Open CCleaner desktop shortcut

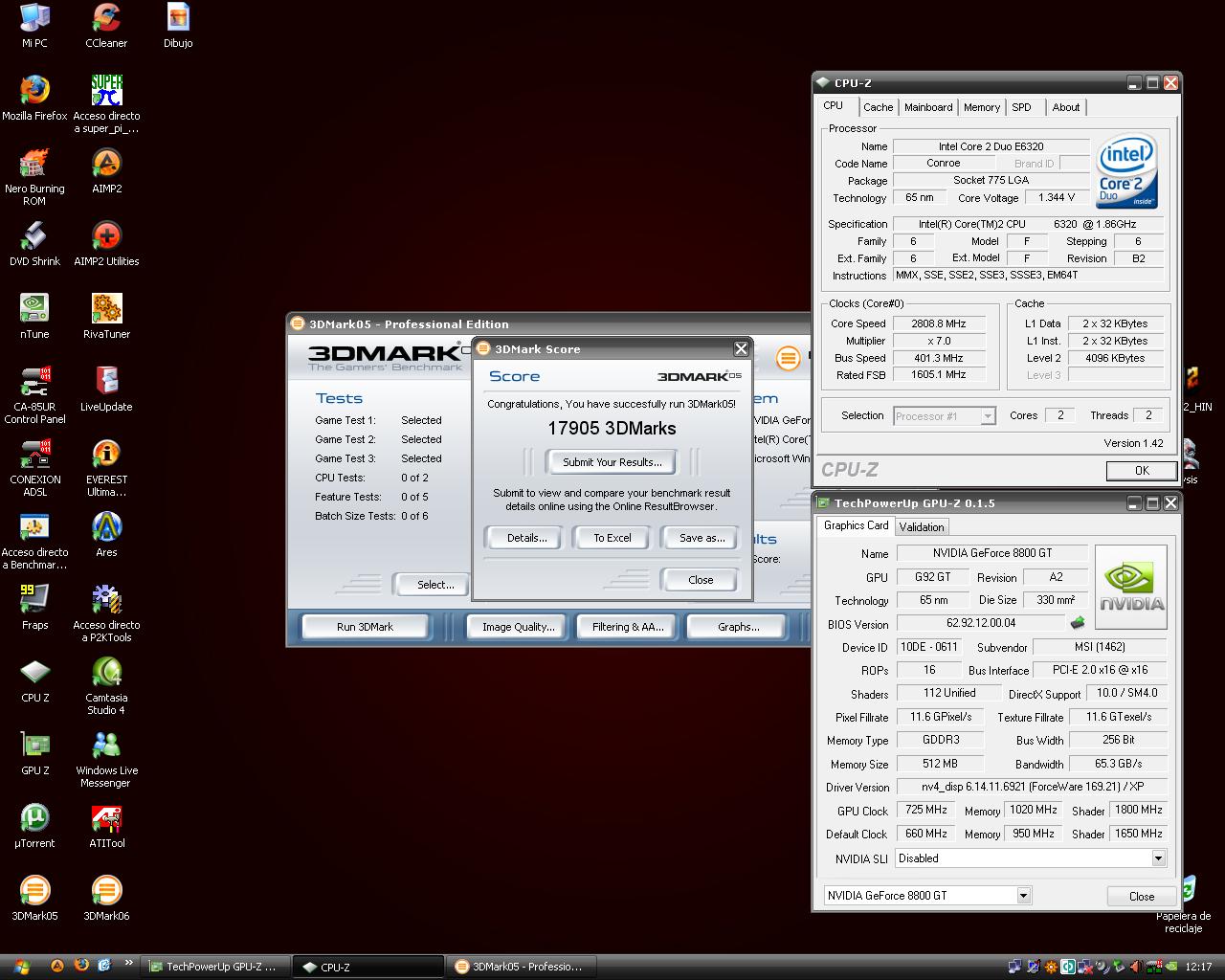pos(106,25)
